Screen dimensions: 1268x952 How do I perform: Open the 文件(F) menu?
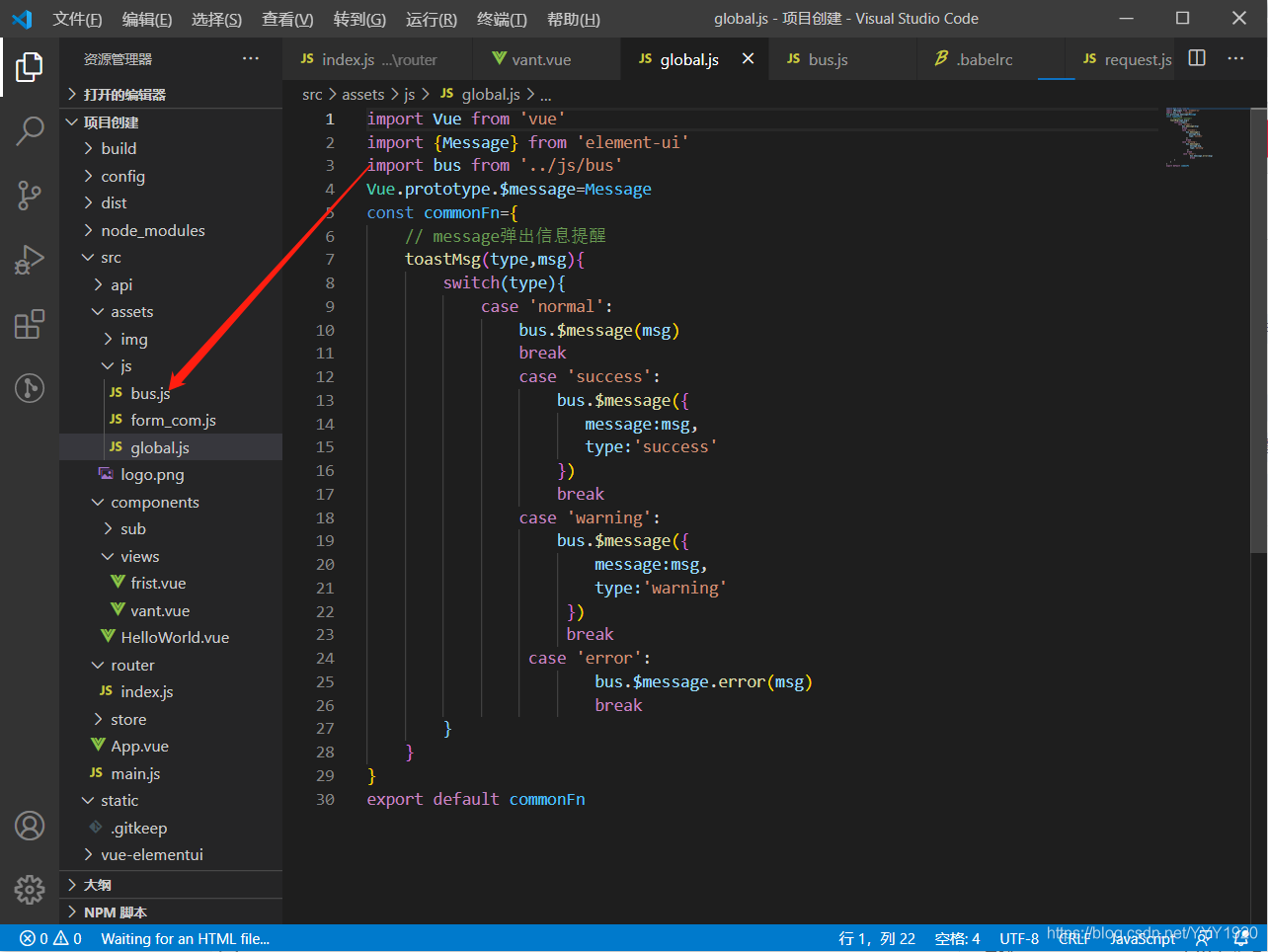click(77, 19)
